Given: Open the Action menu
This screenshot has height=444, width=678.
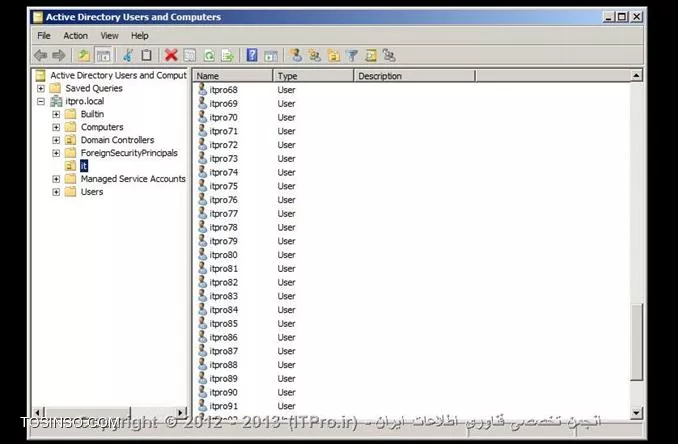Looking at the screenshot, I should point(76,35).
